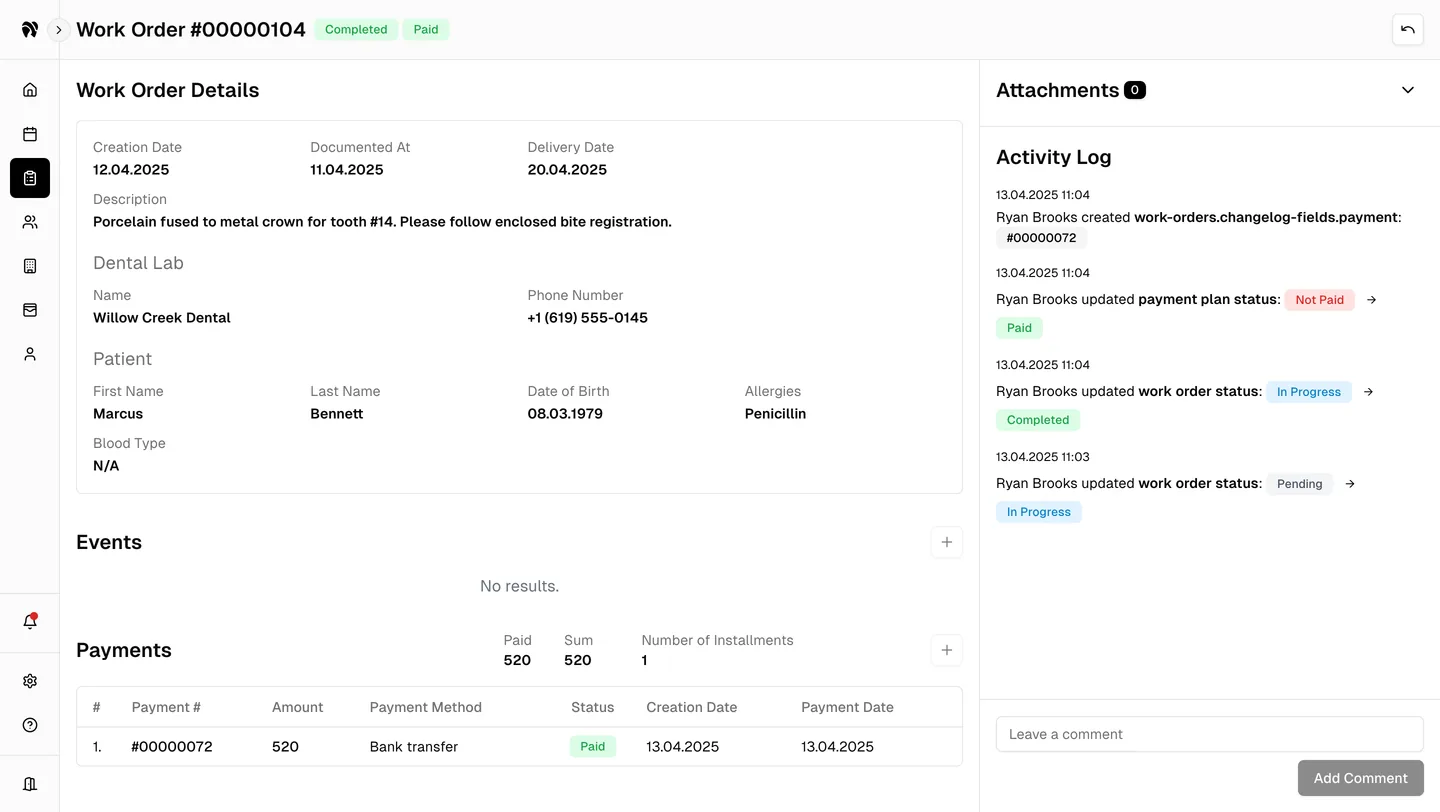Click the Payment Date column header
1440x812 pixels.
tap(847, 707)
